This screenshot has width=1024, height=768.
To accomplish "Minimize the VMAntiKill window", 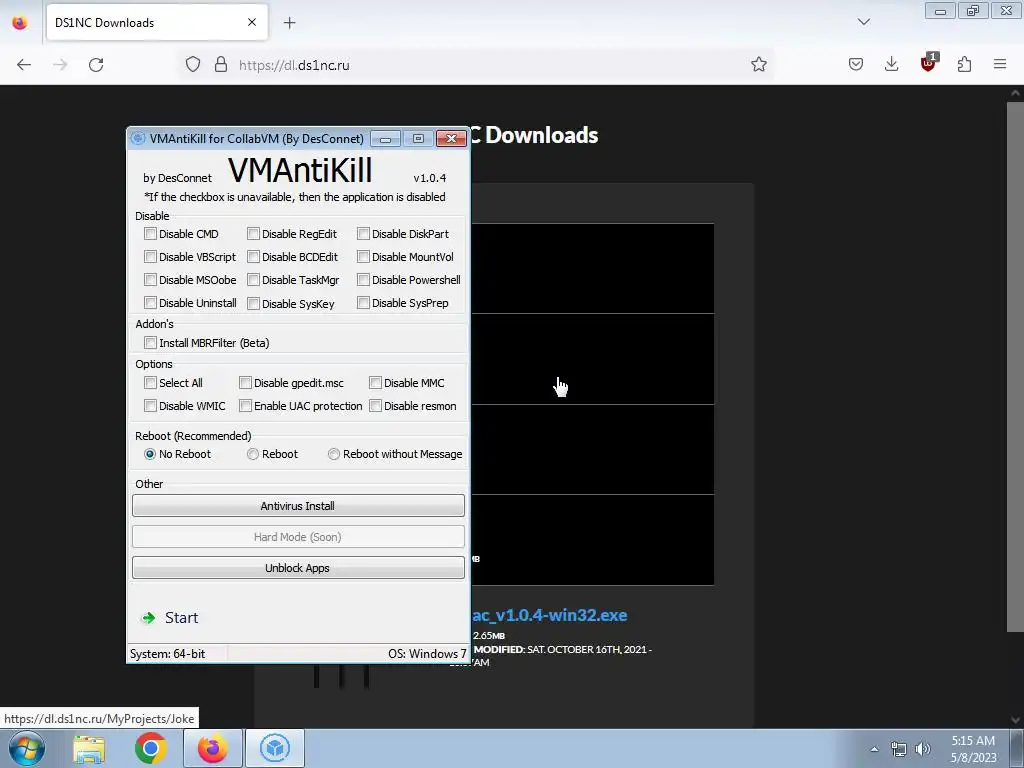I will pyautogui.click(x=385, y=138).
